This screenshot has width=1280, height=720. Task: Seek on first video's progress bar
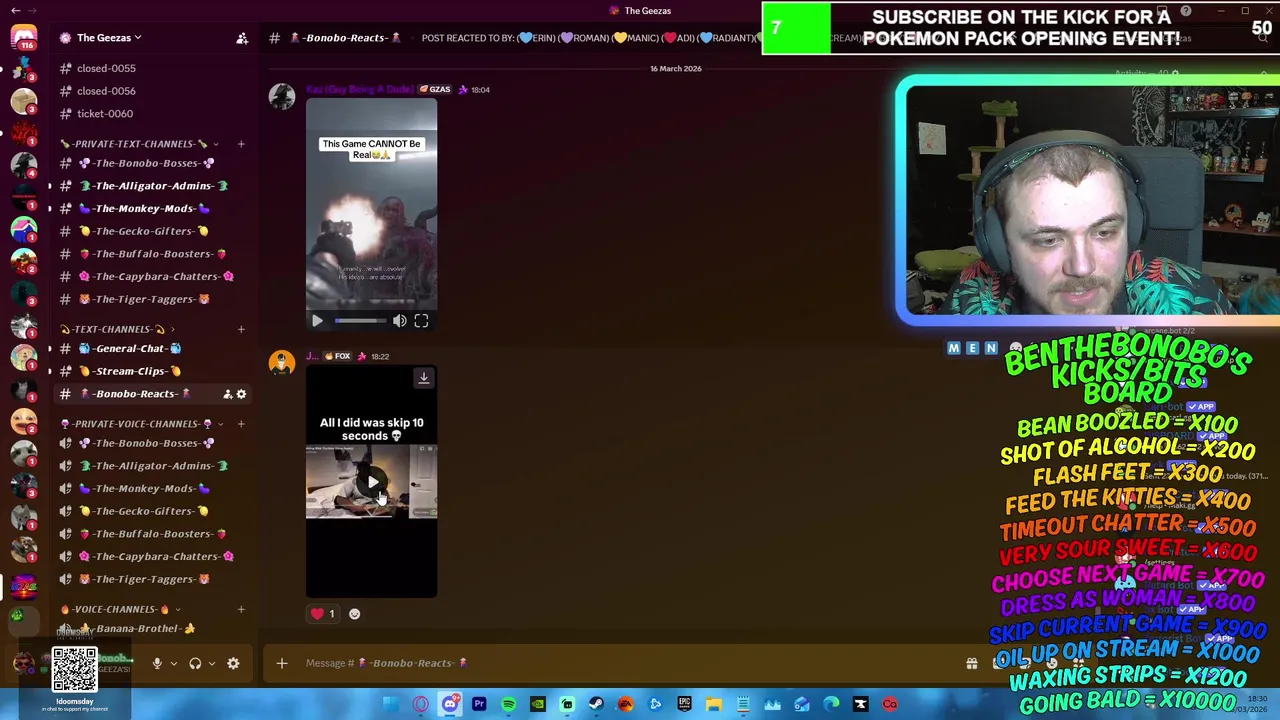coord(361,321)
